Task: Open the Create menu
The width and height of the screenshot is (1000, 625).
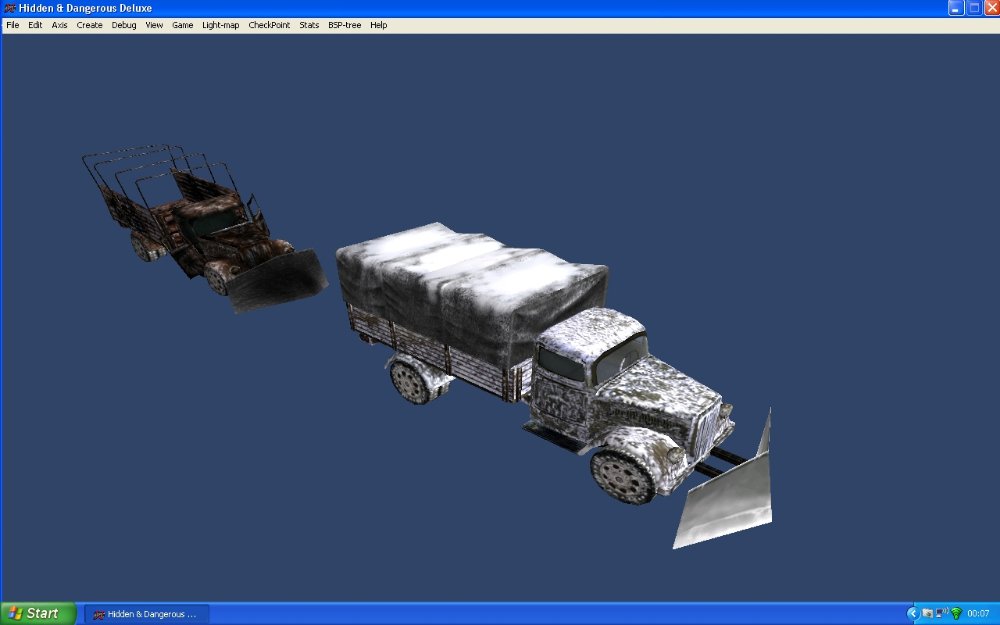Action: [89, 24]
